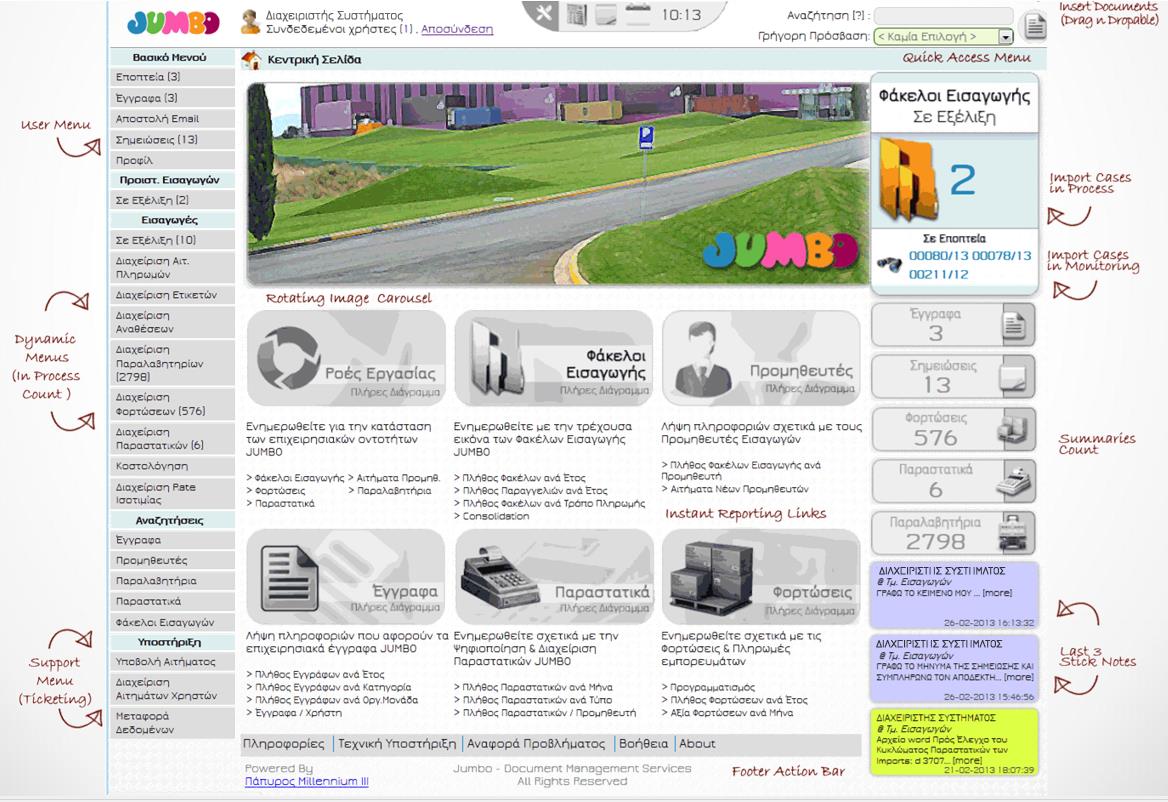This screenshot has height=802, width=1168.
Task: Click the JUMBO logo in the header
Action: [173, 22]
